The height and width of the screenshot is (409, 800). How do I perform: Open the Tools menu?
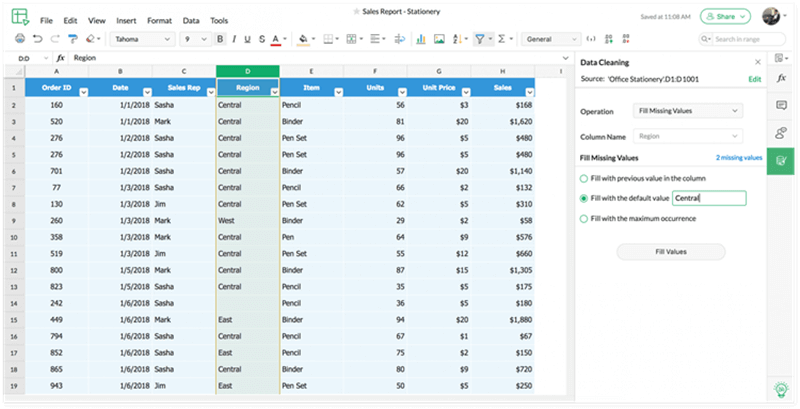point(219,21)
